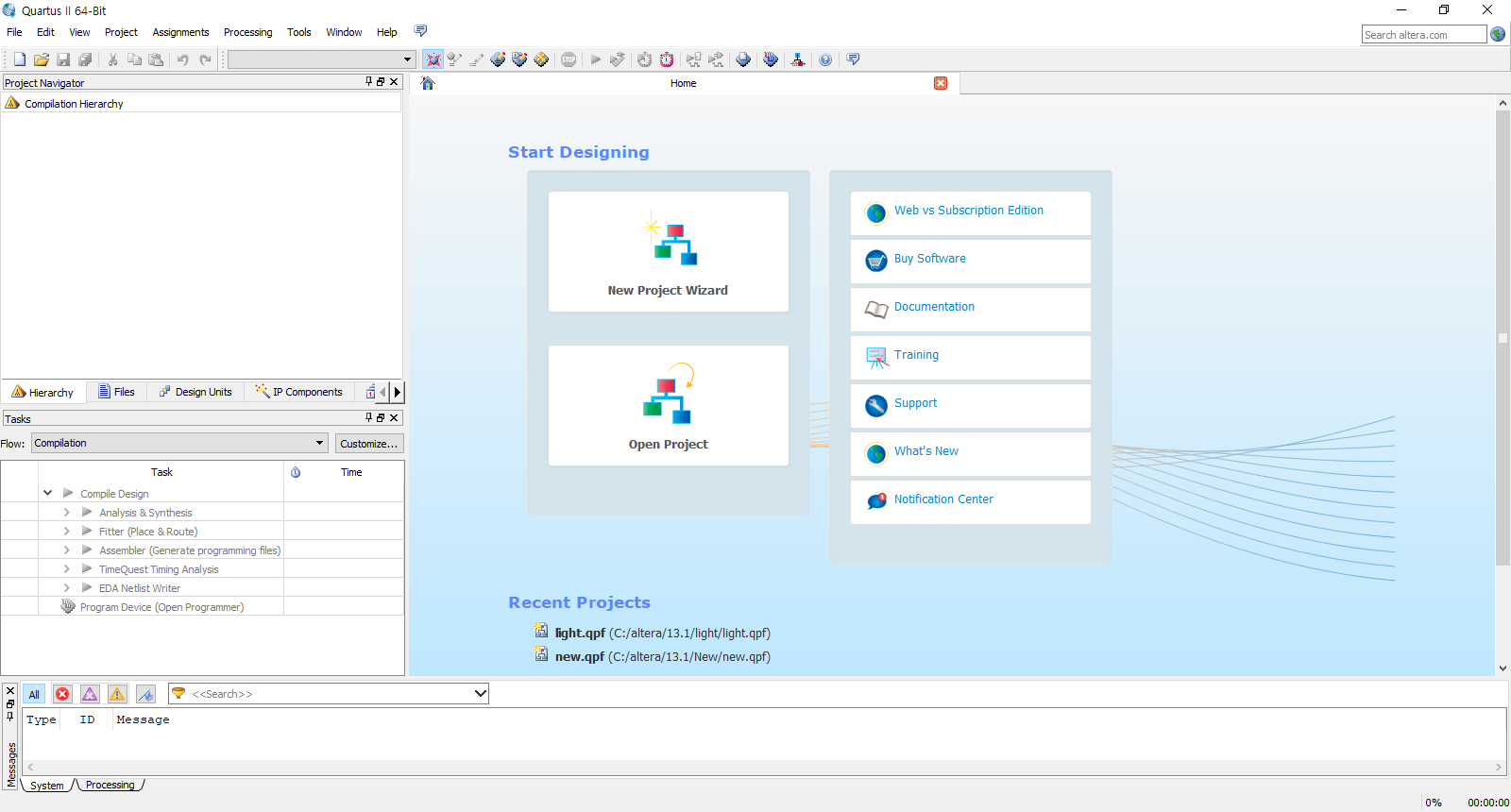This screenshot has height=812, width=1511.
Task: Switch to the Files tab
Action: [117, 392]
